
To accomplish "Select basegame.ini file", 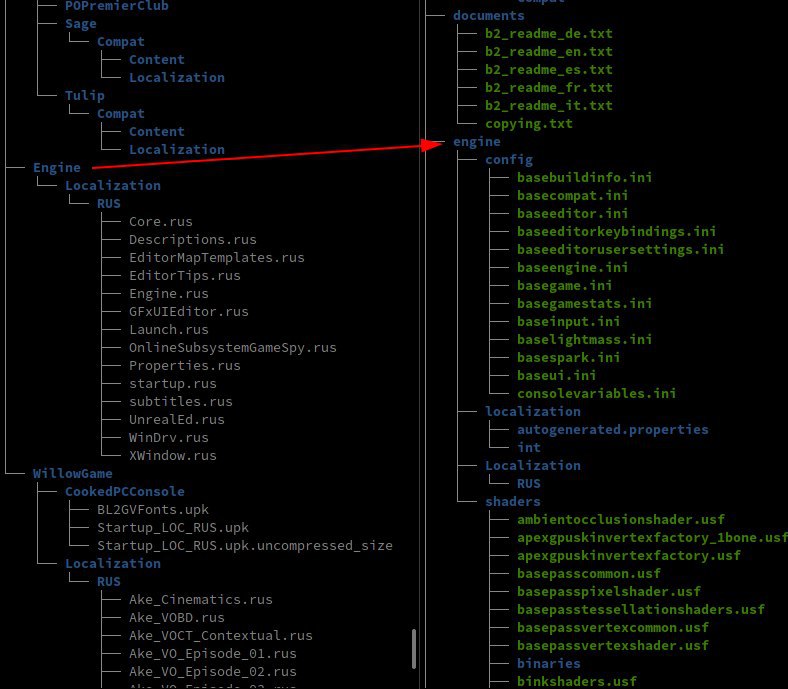I will click(564, 285).
